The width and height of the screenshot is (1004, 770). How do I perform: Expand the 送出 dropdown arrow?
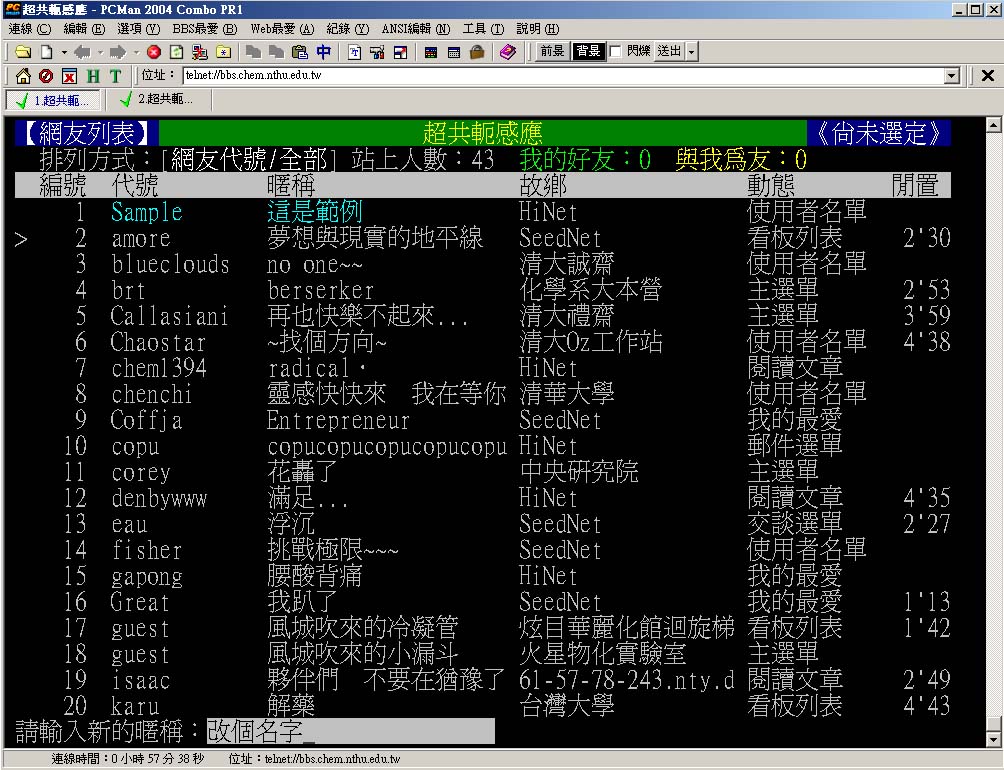pyautogui.click(x=692, y=52)
